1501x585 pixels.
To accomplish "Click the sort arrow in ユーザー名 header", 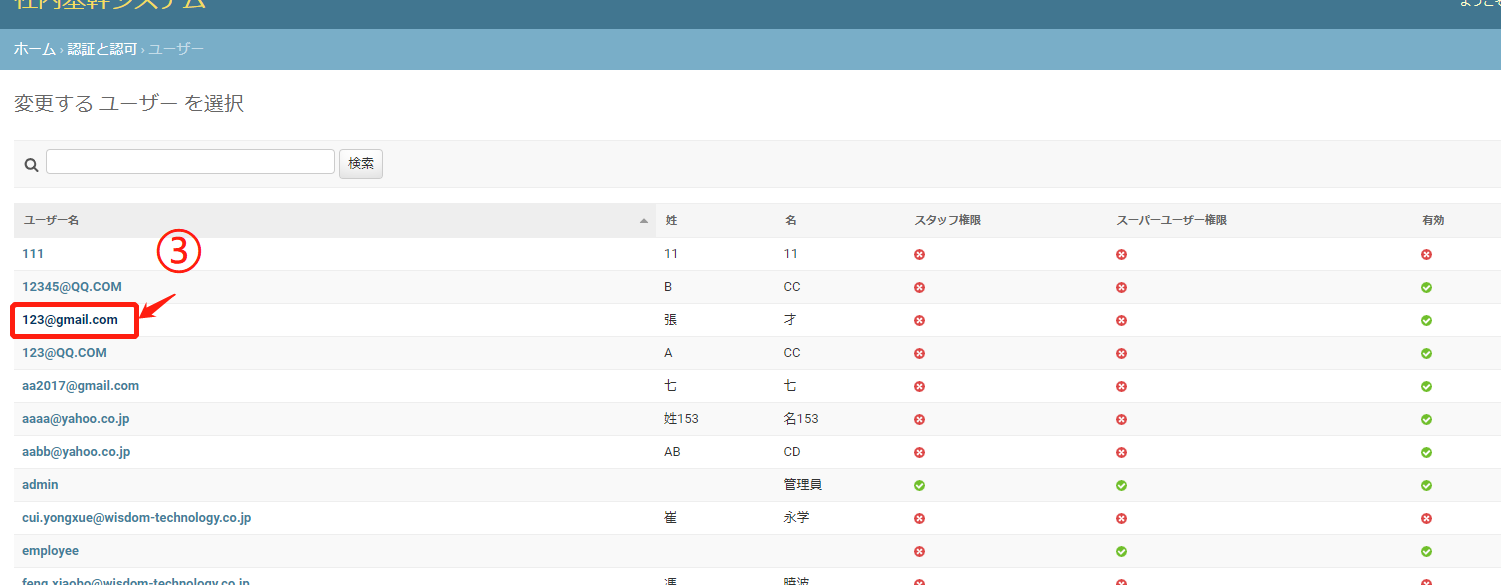I will [644, 220].
